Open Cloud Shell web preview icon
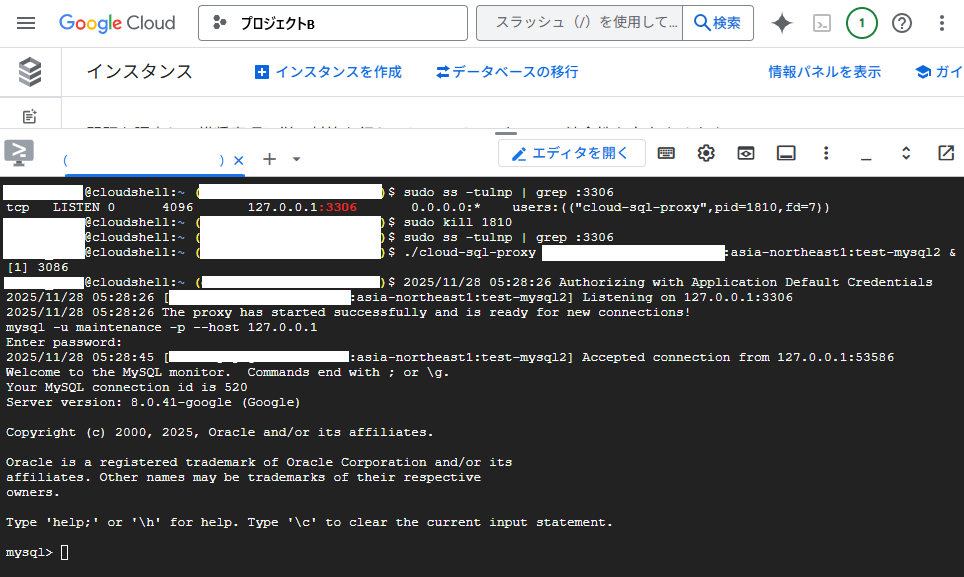Image resolution: width=964 pixels, height=577 pixels. coord(746,153)
